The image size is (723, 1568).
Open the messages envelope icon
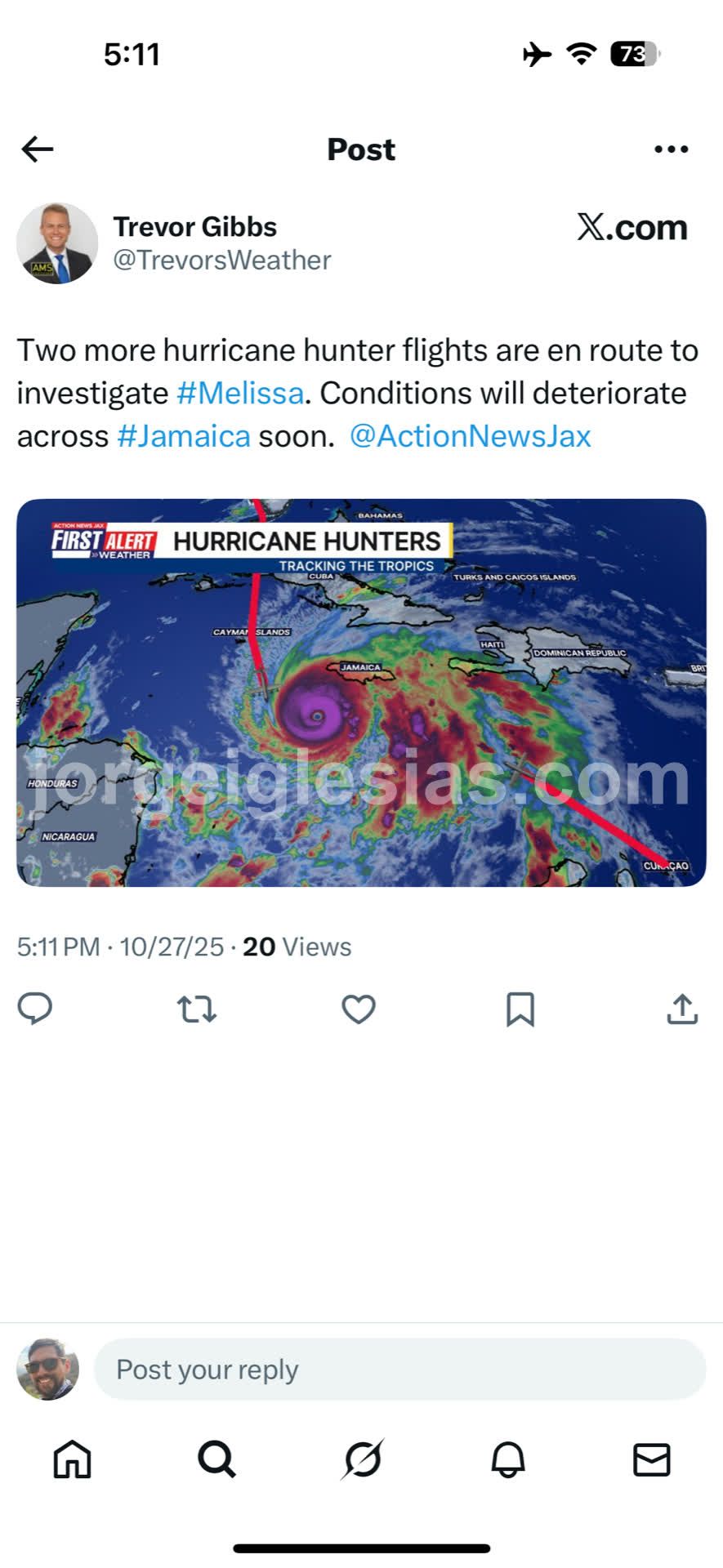[652, 1459]
